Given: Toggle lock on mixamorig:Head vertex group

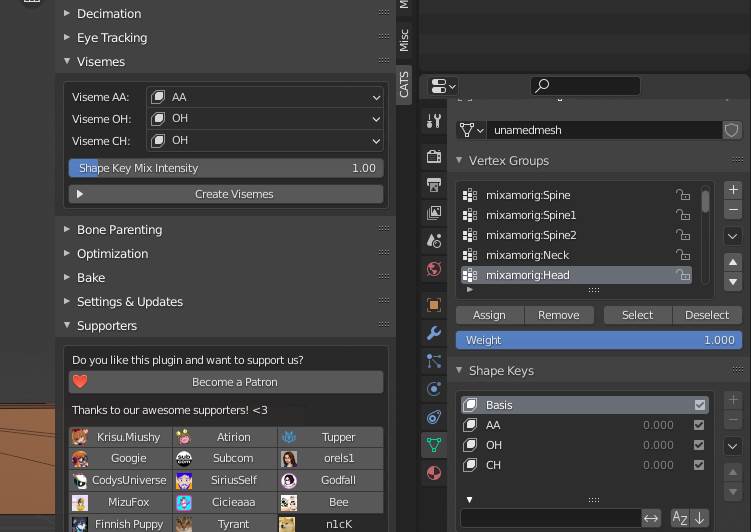Looking at the screenshot, I should click(x=683, y=275).
